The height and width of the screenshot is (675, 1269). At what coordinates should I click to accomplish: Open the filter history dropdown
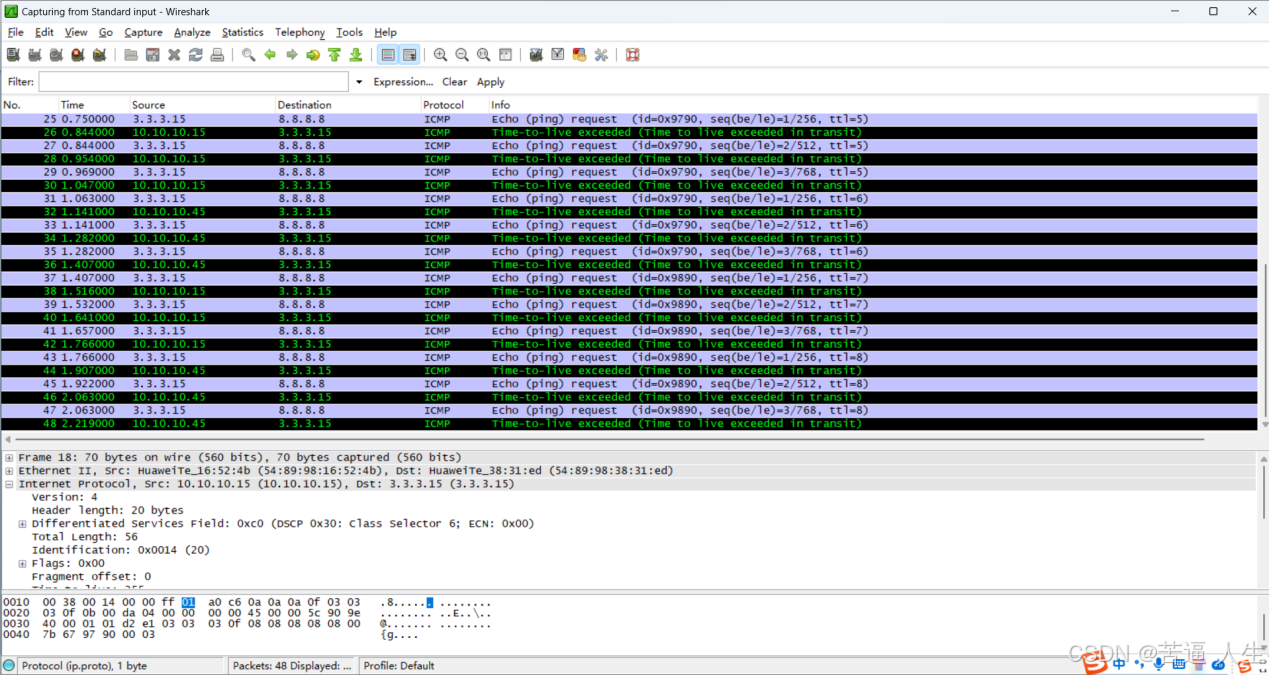[x=358, y=82]
